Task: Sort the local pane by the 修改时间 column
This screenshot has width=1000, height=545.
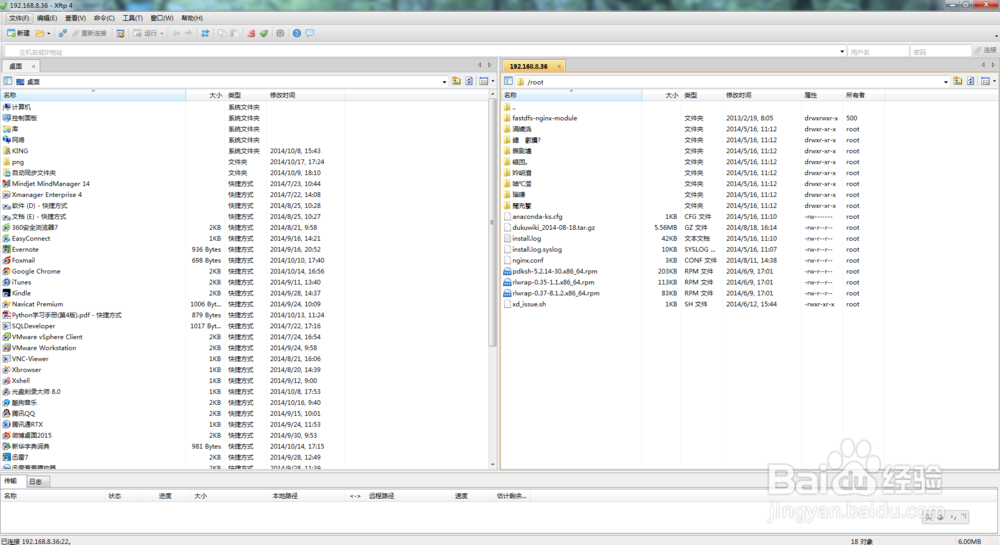Action: coord(306,95)
